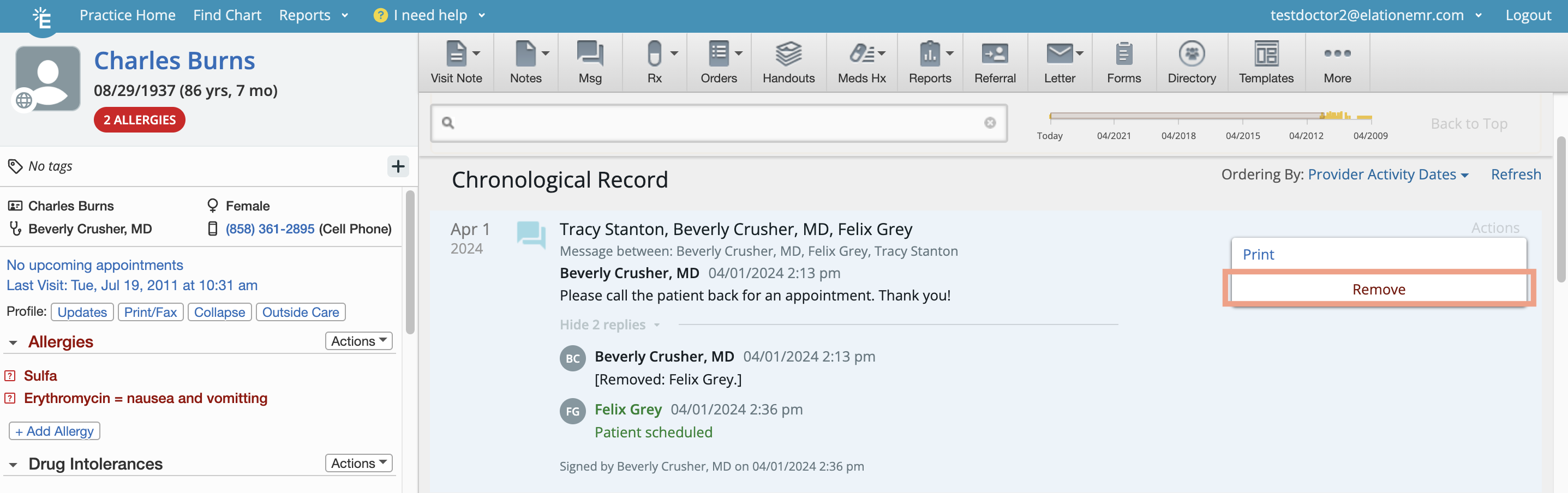Screen dimensions: 1568x493
Task: Open the Visit Note tool
Action: pyautogui.click(x=456, y=61)
